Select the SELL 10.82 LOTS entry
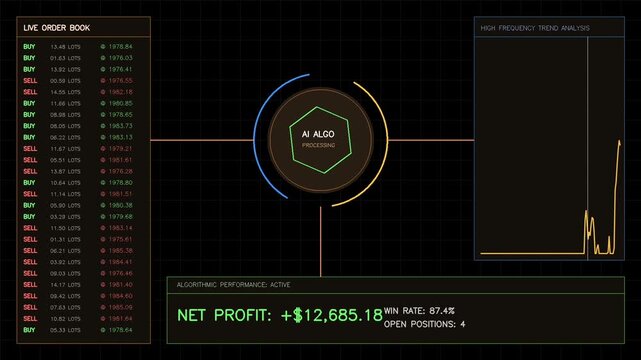Image resolution: width=641 pixels, height=360 pixels. [x=78, y=319]
